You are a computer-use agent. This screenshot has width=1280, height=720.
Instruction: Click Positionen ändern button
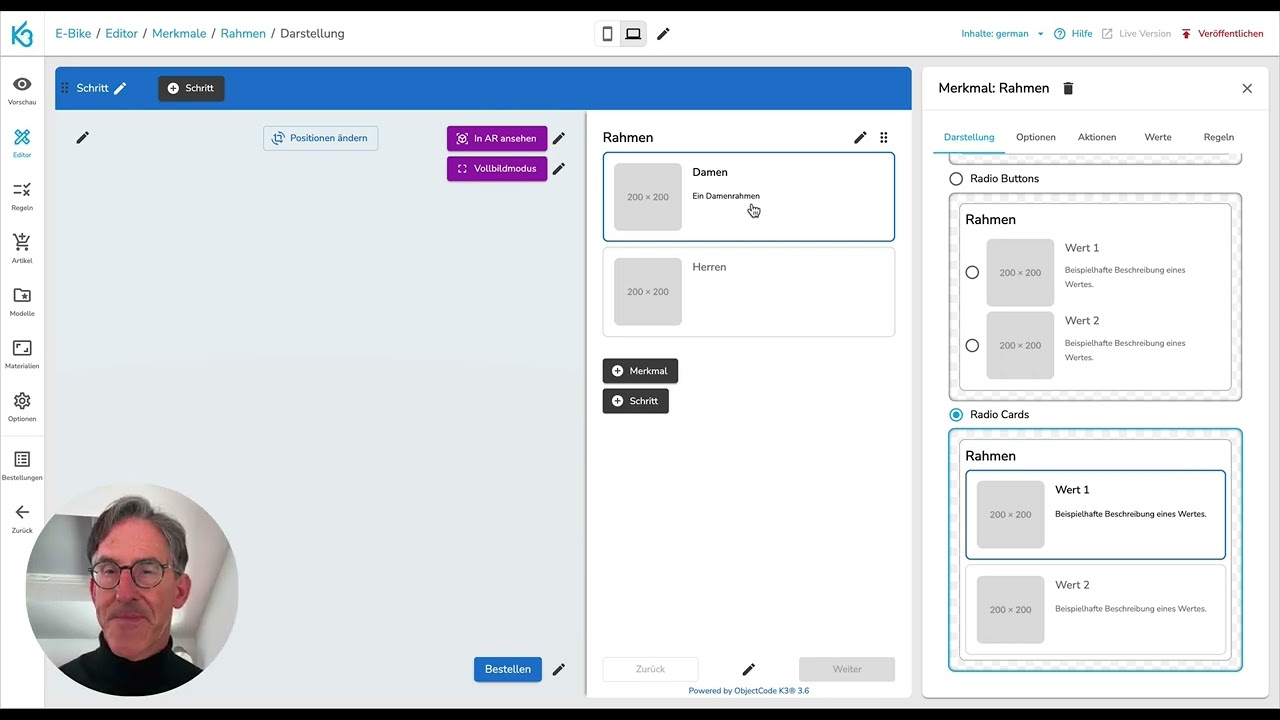coord(320,138)
